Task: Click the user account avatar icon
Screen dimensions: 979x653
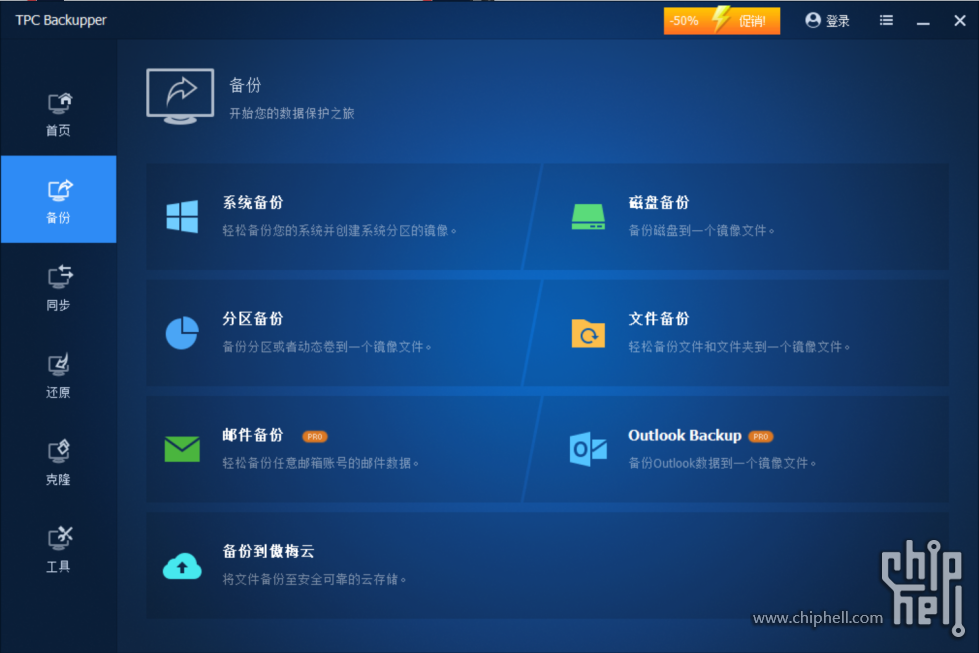Action: 813,21
